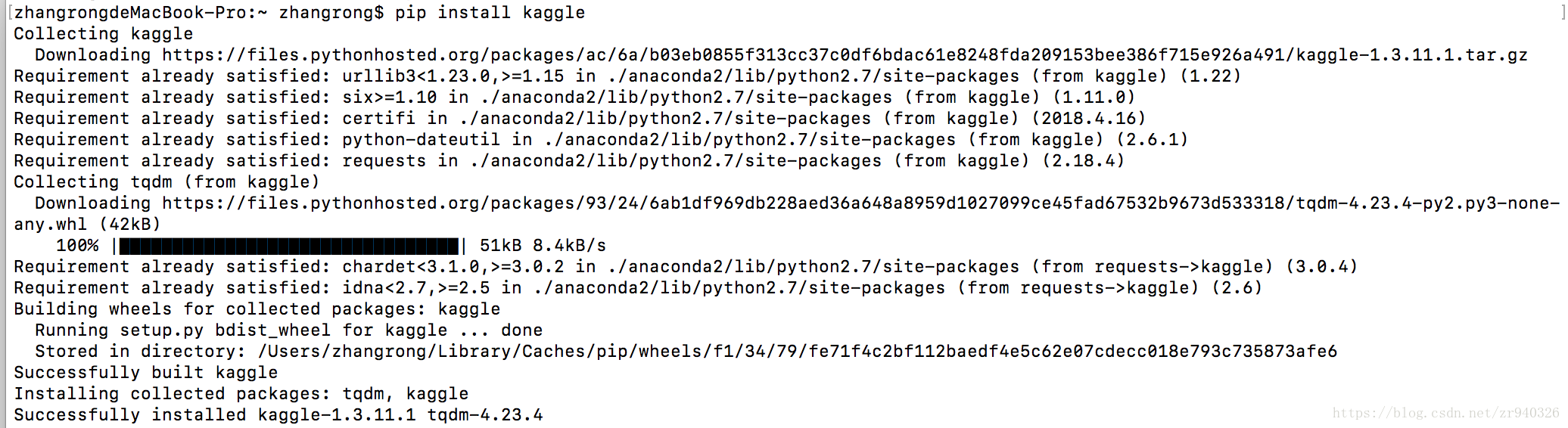Click the blog.csdn.net watermark URL

pyautogui.click(x=1445, y=413)
